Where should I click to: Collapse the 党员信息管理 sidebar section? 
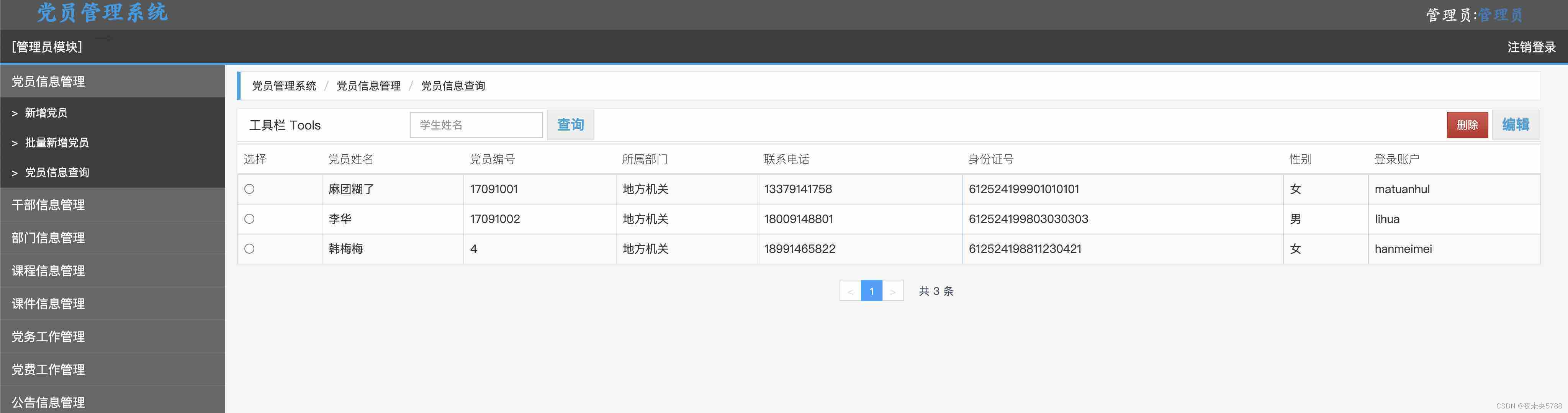tap(113, 82)
